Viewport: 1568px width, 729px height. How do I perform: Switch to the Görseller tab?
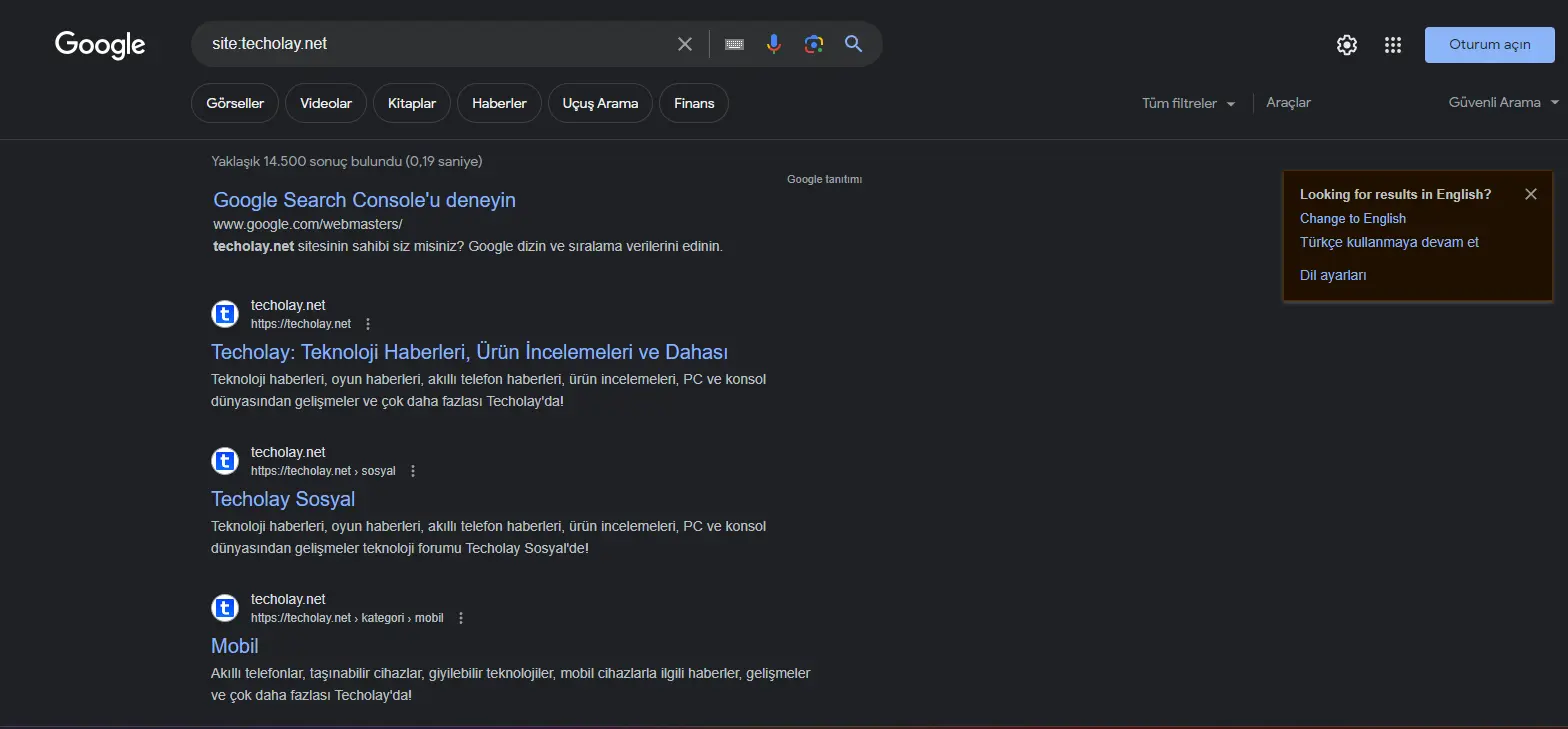tap(235, 103)
